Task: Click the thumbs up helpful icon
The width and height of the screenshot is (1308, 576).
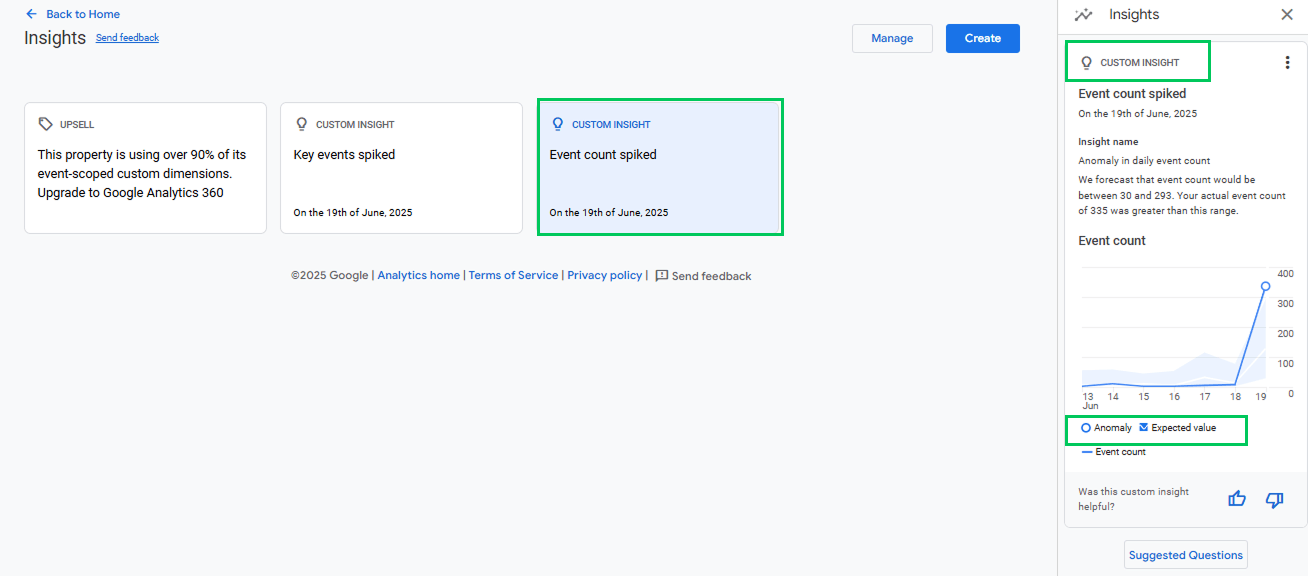Action: coord(1237,498)
